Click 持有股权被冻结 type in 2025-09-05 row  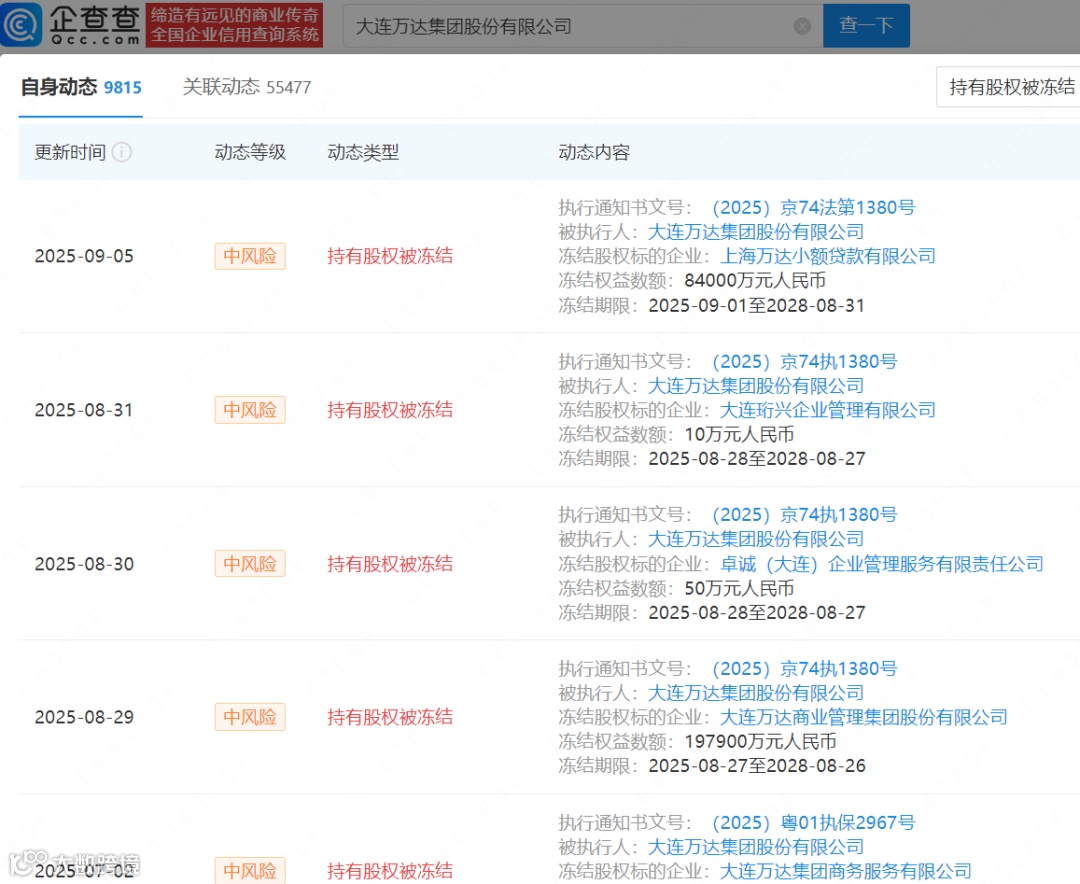390,256
